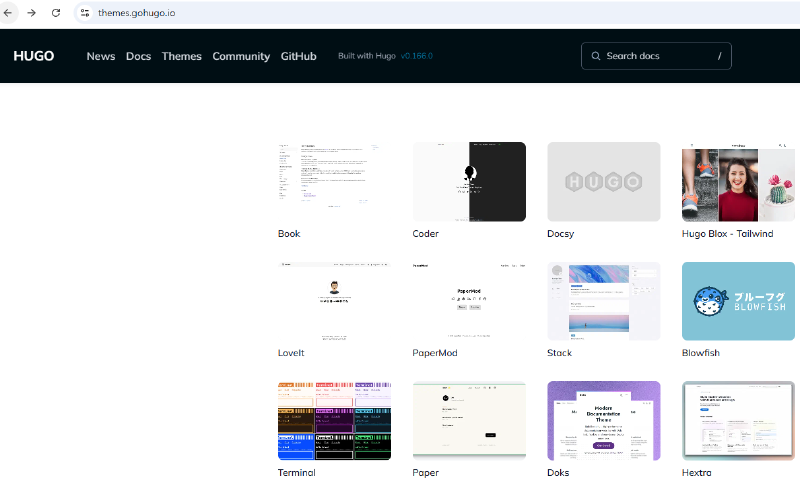Open the LoveIt theme thumbnail
The width and height of the screenshot is (800, 482).
[334, 301]
